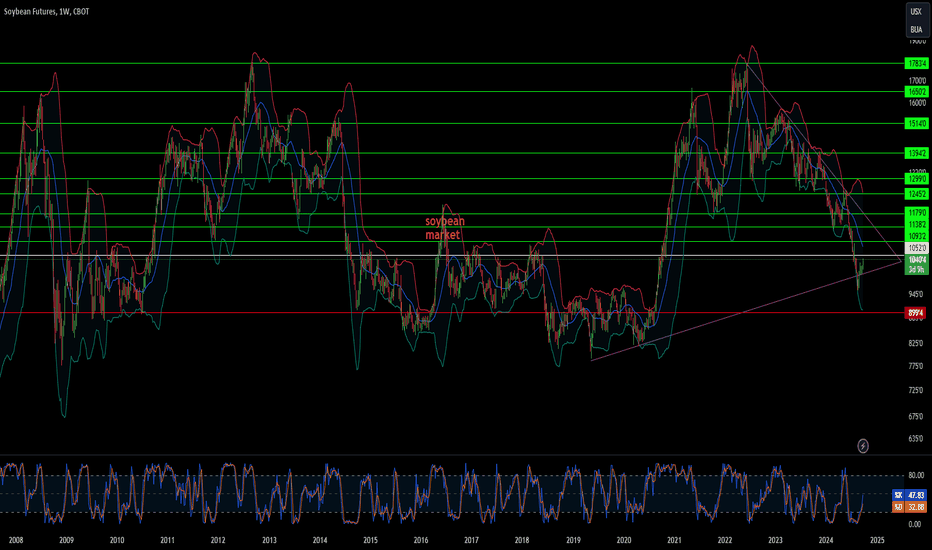Click the 675'0 price scale value
This screenshot has width=932, height=550.
(x=917, y=416)
